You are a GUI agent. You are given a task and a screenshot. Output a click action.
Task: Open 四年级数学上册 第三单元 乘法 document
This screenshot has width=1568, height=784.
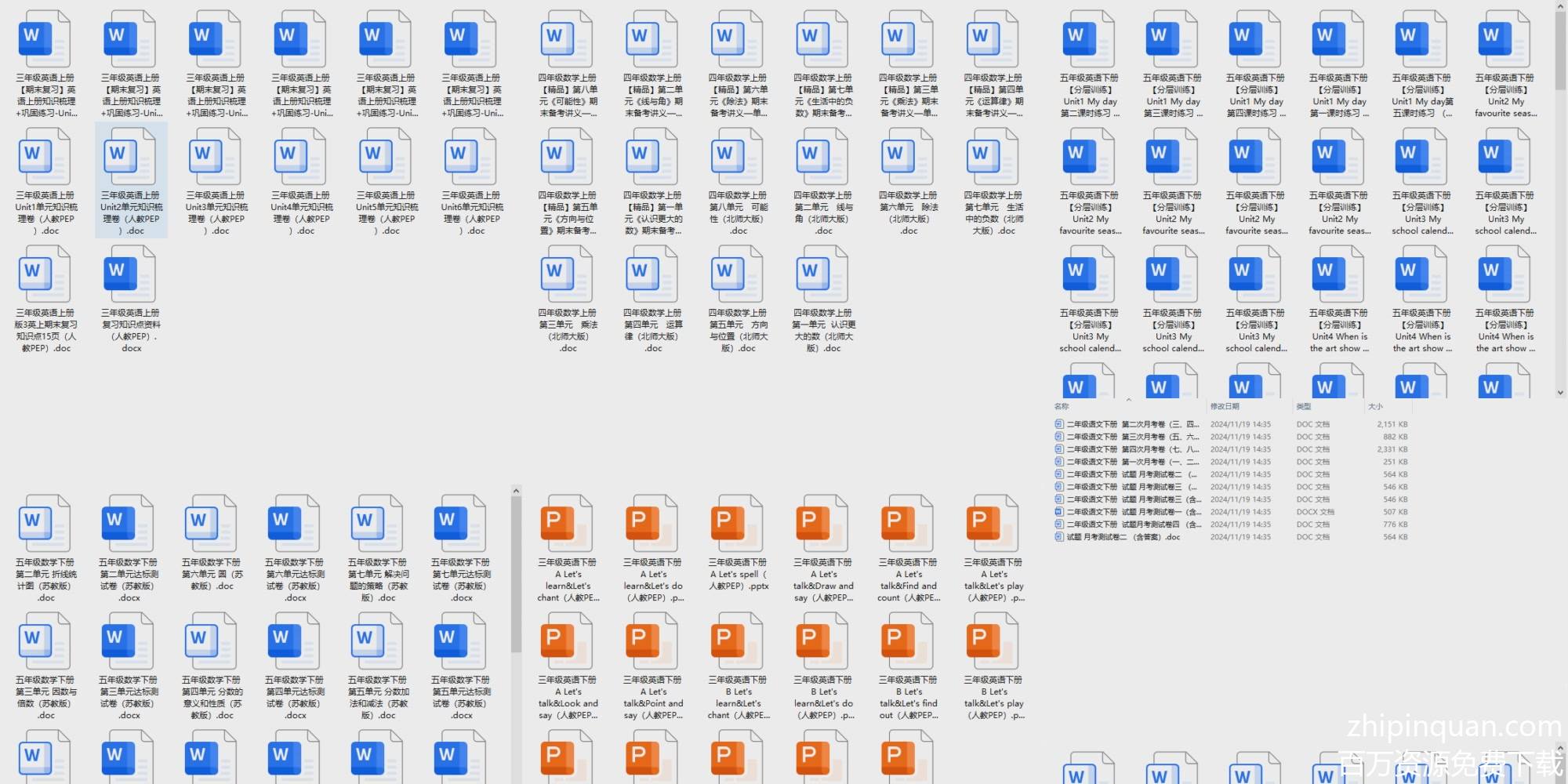568,299
